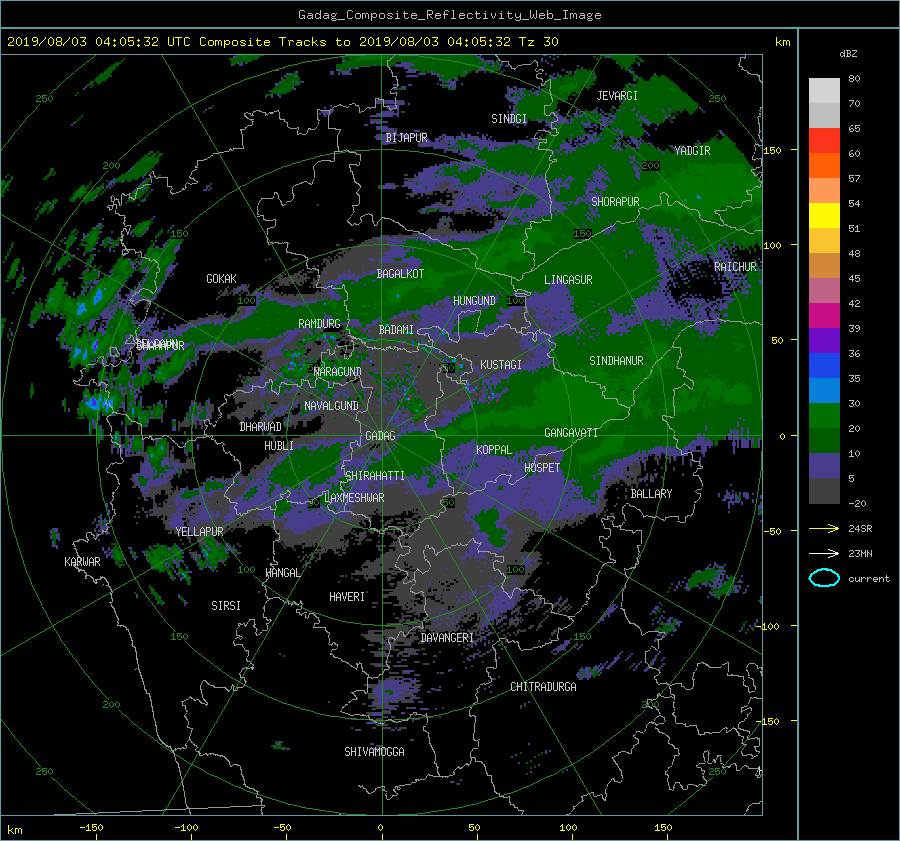Click the HUNGUND city label

(474, 301)
